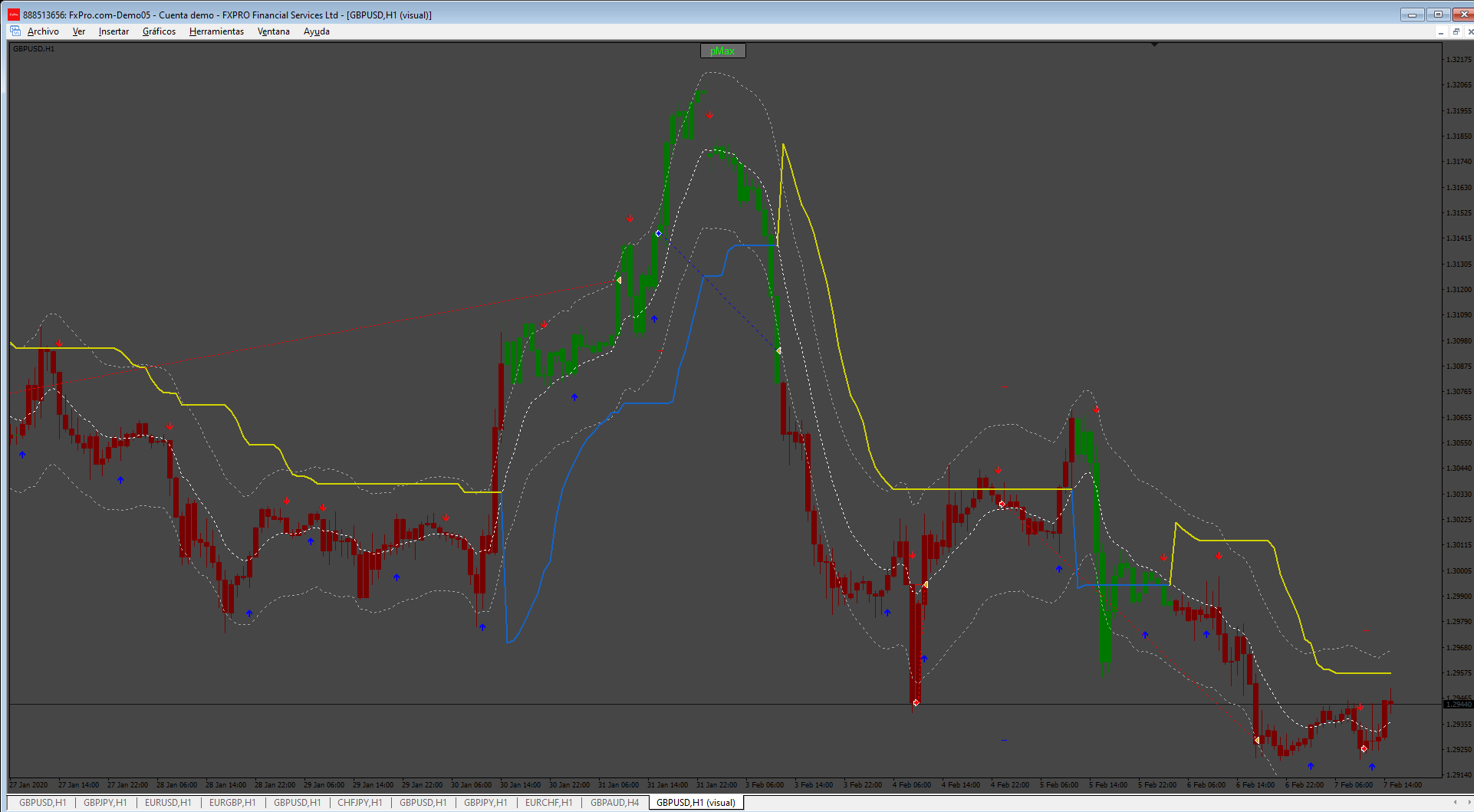Click the red FxPro icon in title bar
This screenshot has height=812, width=1474.
[x=14, y=15]
